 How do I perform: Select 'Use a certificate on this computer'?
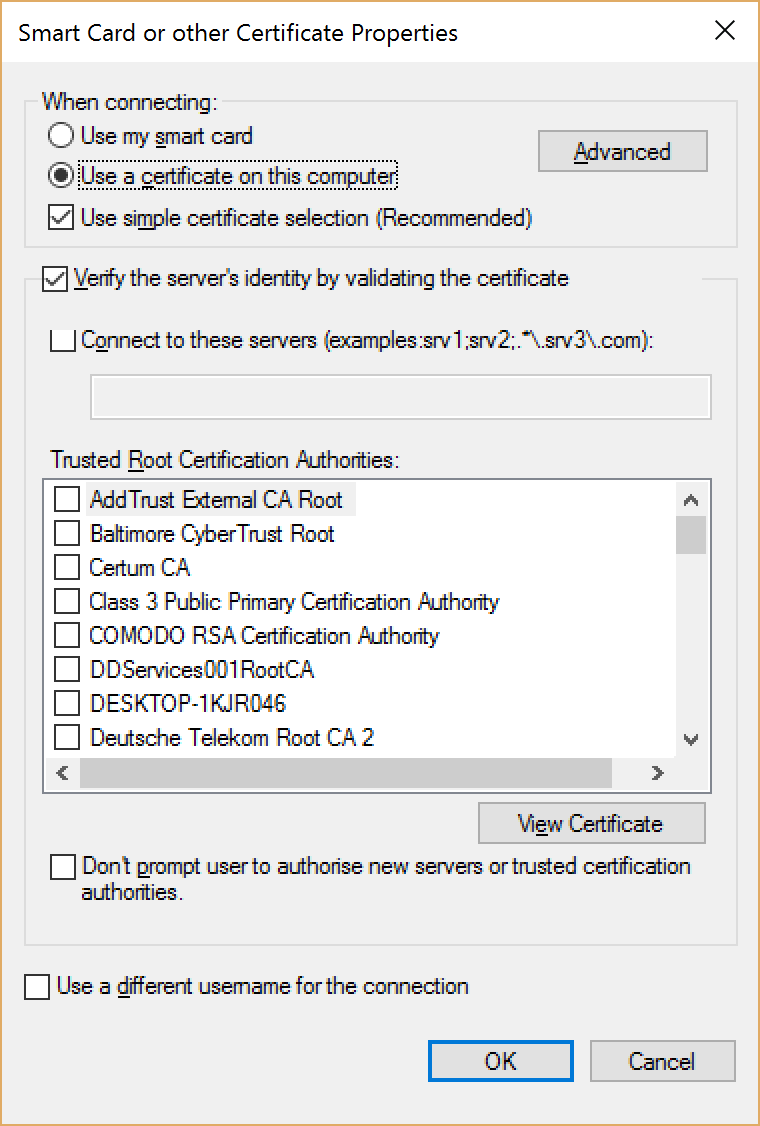[62, 176]
